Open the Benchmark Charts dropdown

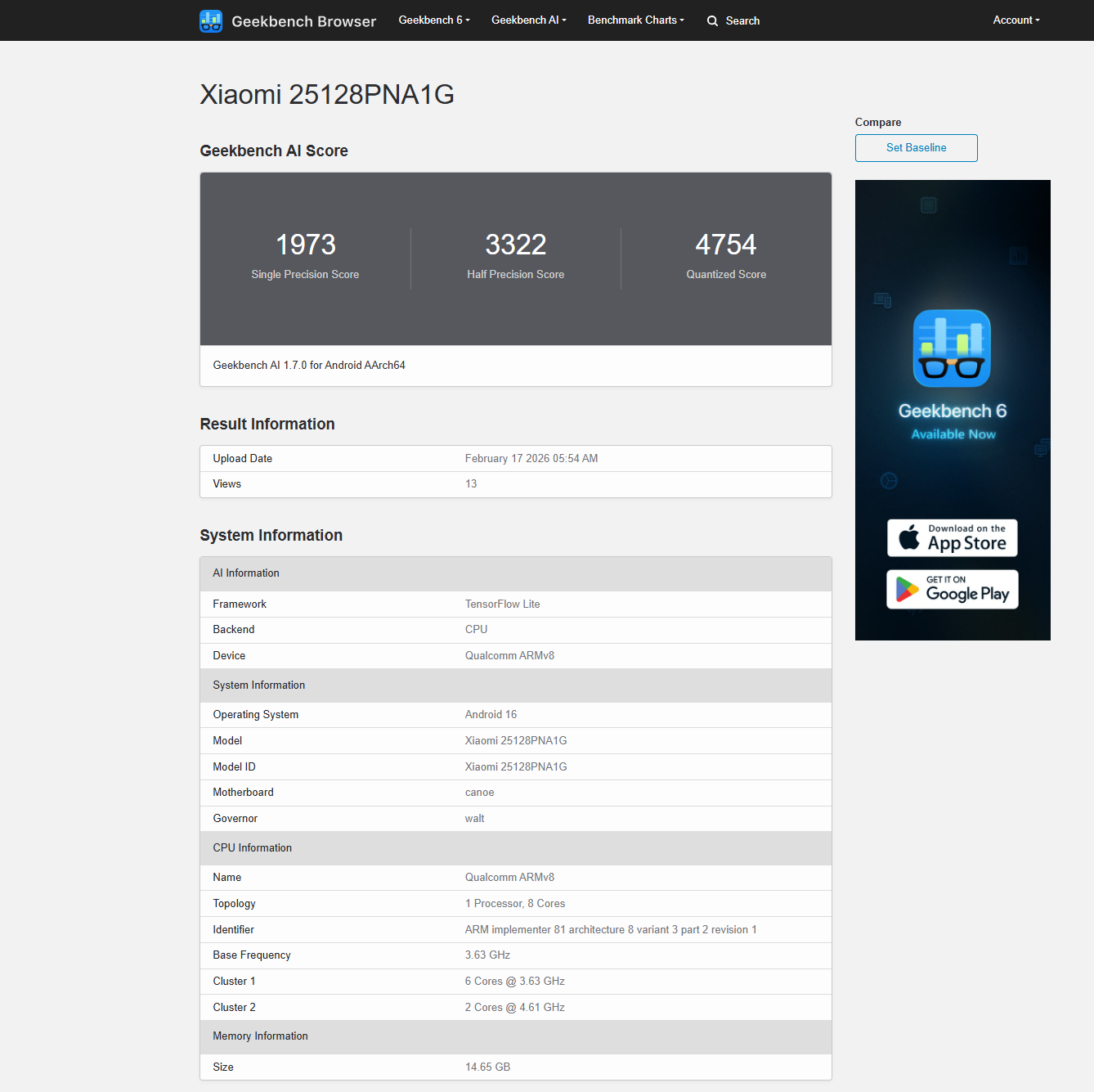click(635, 20)
